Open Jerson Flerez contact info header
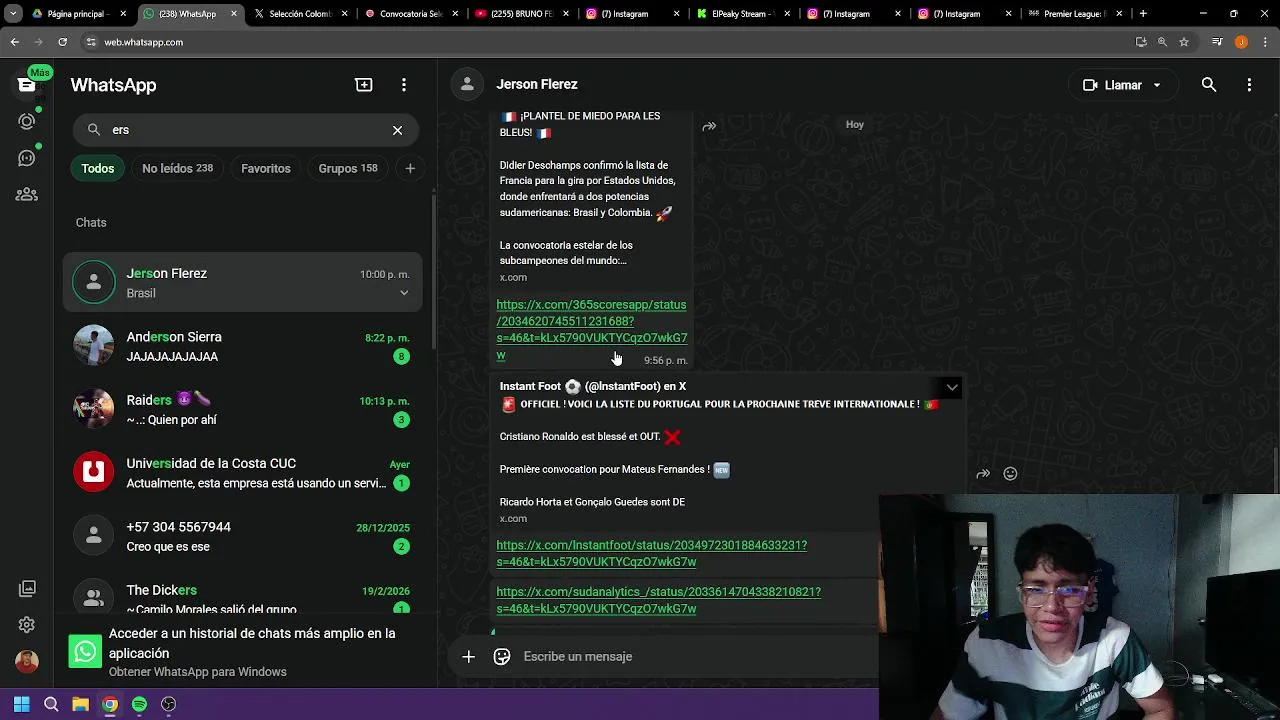This screenshot has width=1280, height=720. (x=537, y=85)
